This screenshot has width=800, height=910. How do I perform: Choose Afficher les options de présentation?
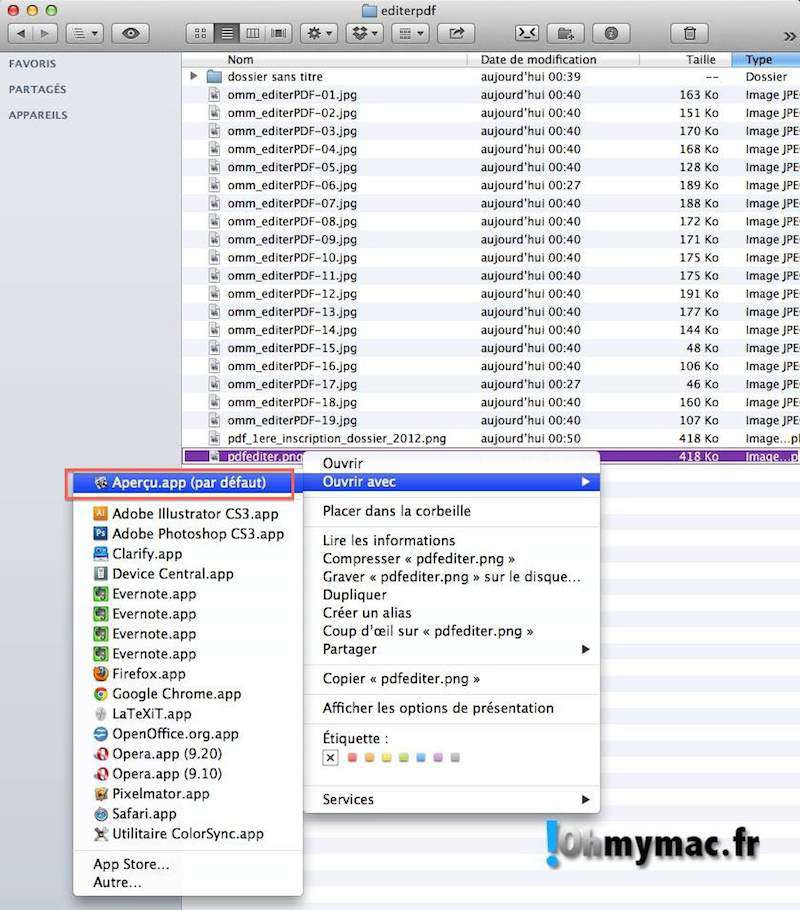point(452,708)
